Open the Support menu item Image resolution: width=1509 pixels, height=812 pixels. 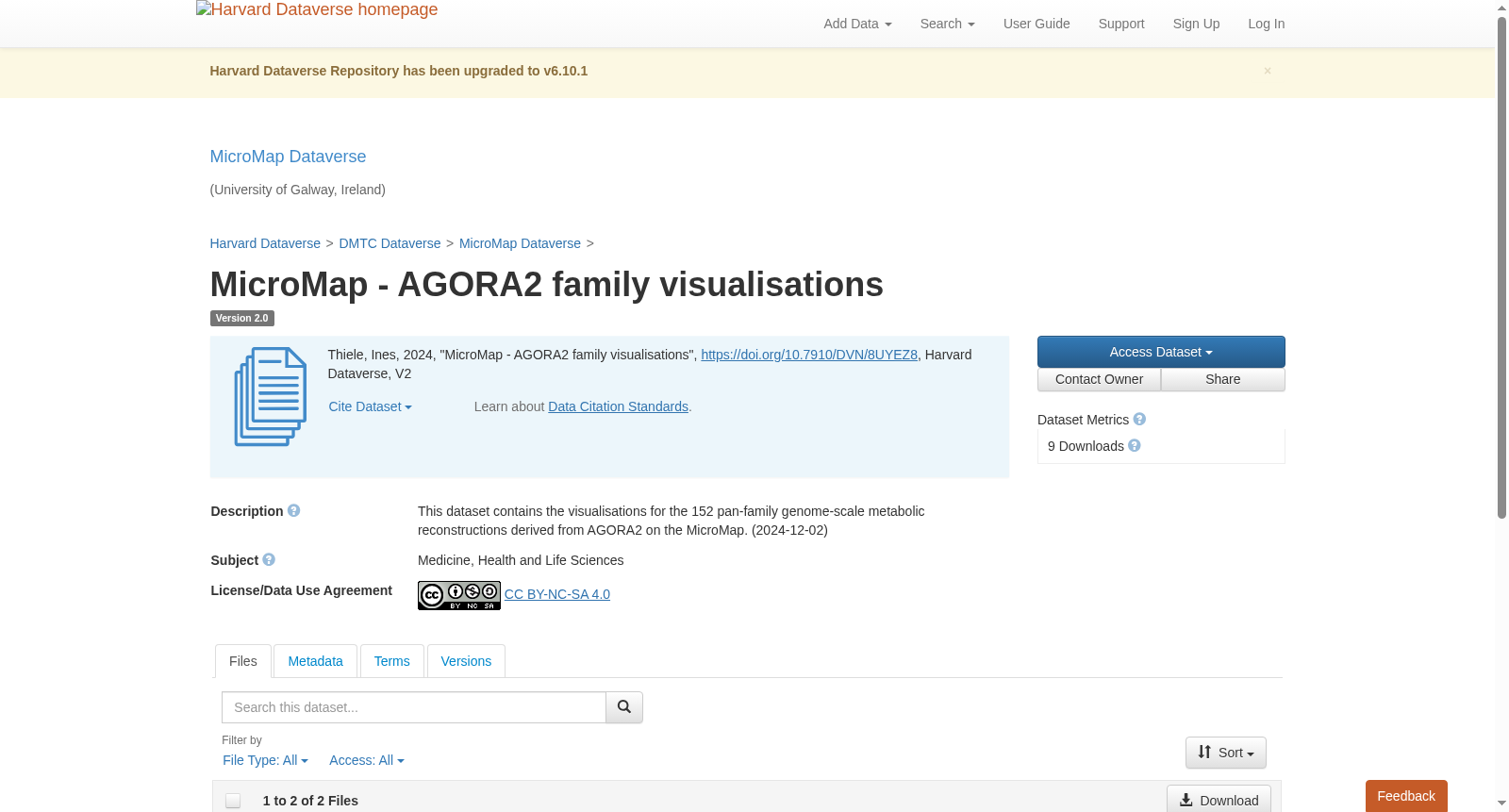pyautogui.click(x=1121, y=24)
